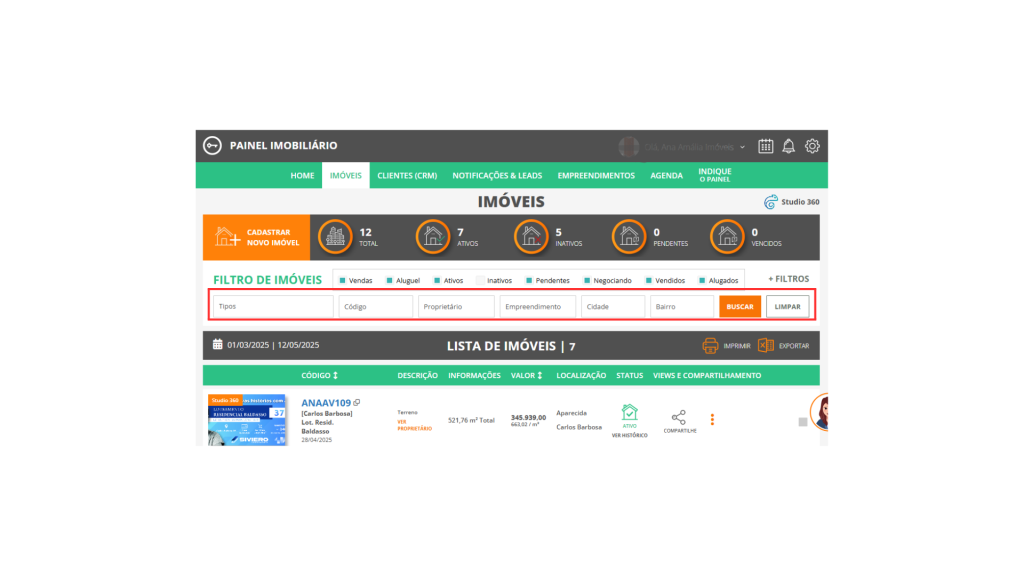The height and width of the screenshot is (576, 1024).
Task: Go to the Clientes (CRM) tab
Action: point(407,175)
